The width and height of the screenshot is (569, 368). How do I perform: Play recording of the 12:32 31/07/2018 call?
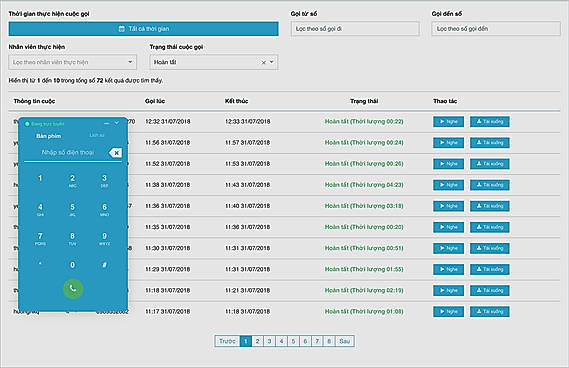[x=448, y=122]
